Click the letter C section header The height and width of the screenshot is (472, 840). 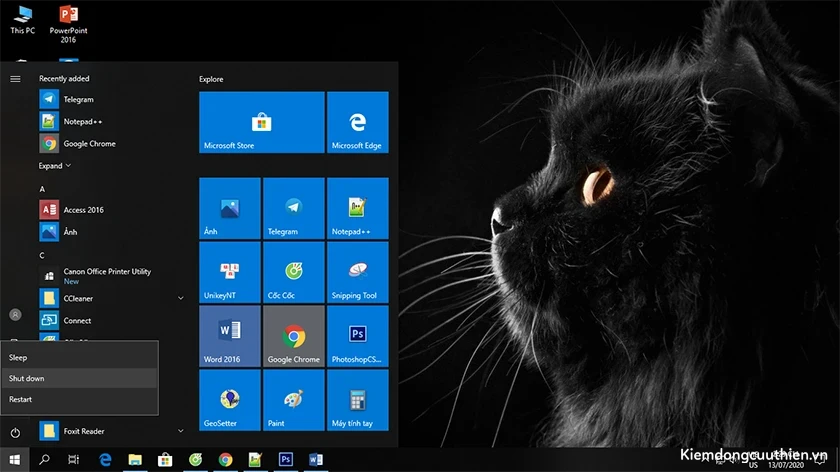pyautogui.click(x=42, y=256)
